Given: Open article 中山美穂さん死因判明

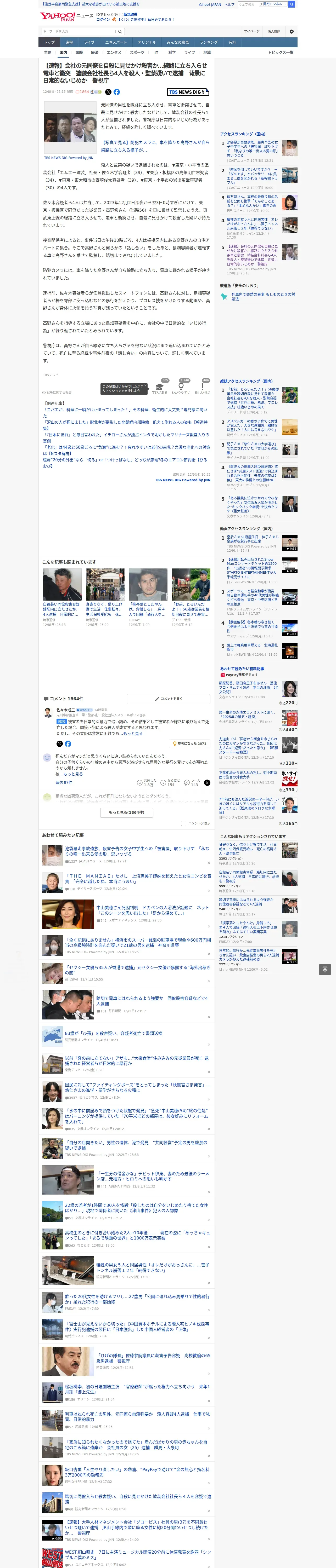Looking at the screenshot, I should tap(153, 910).
